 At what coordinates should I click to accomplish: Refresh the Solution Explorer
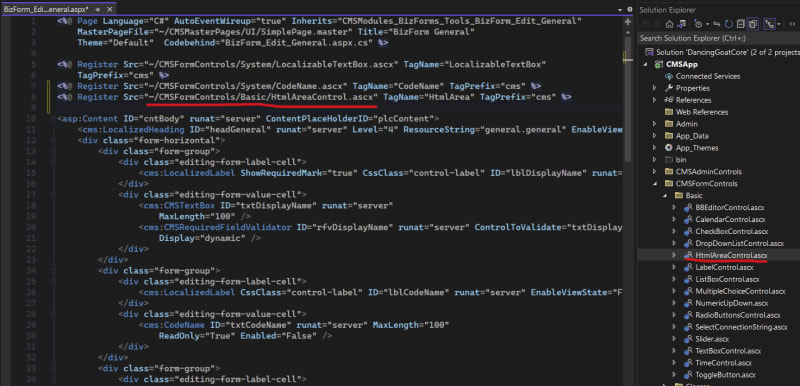729,24
